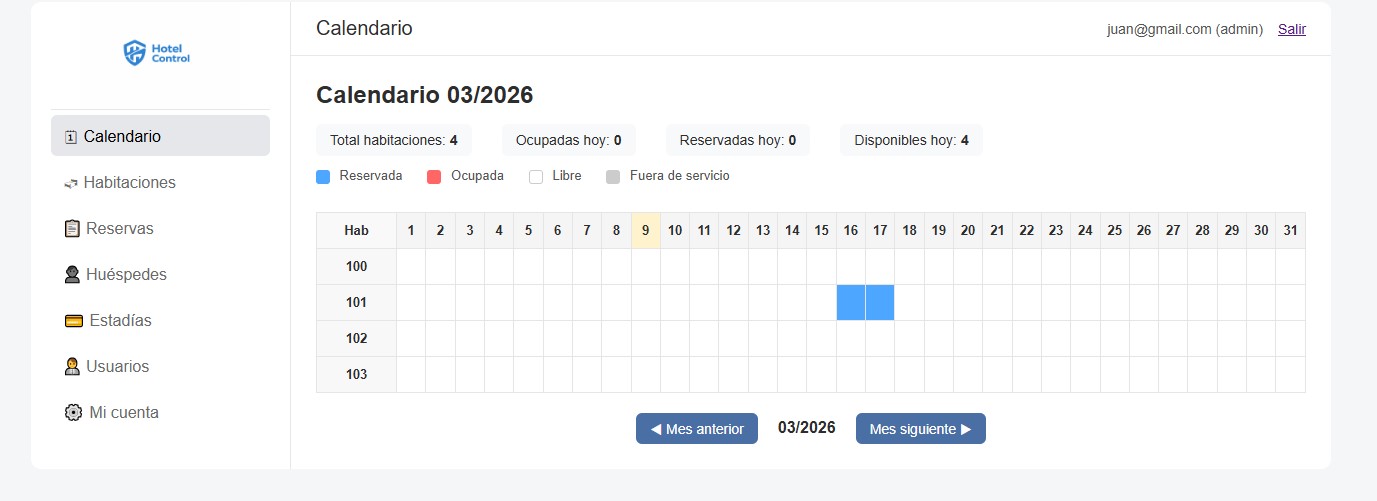This screenshot has width=1377, height=501.
Task: Click the gear icon beside Mi cuenta
Action: pos(73,413)
